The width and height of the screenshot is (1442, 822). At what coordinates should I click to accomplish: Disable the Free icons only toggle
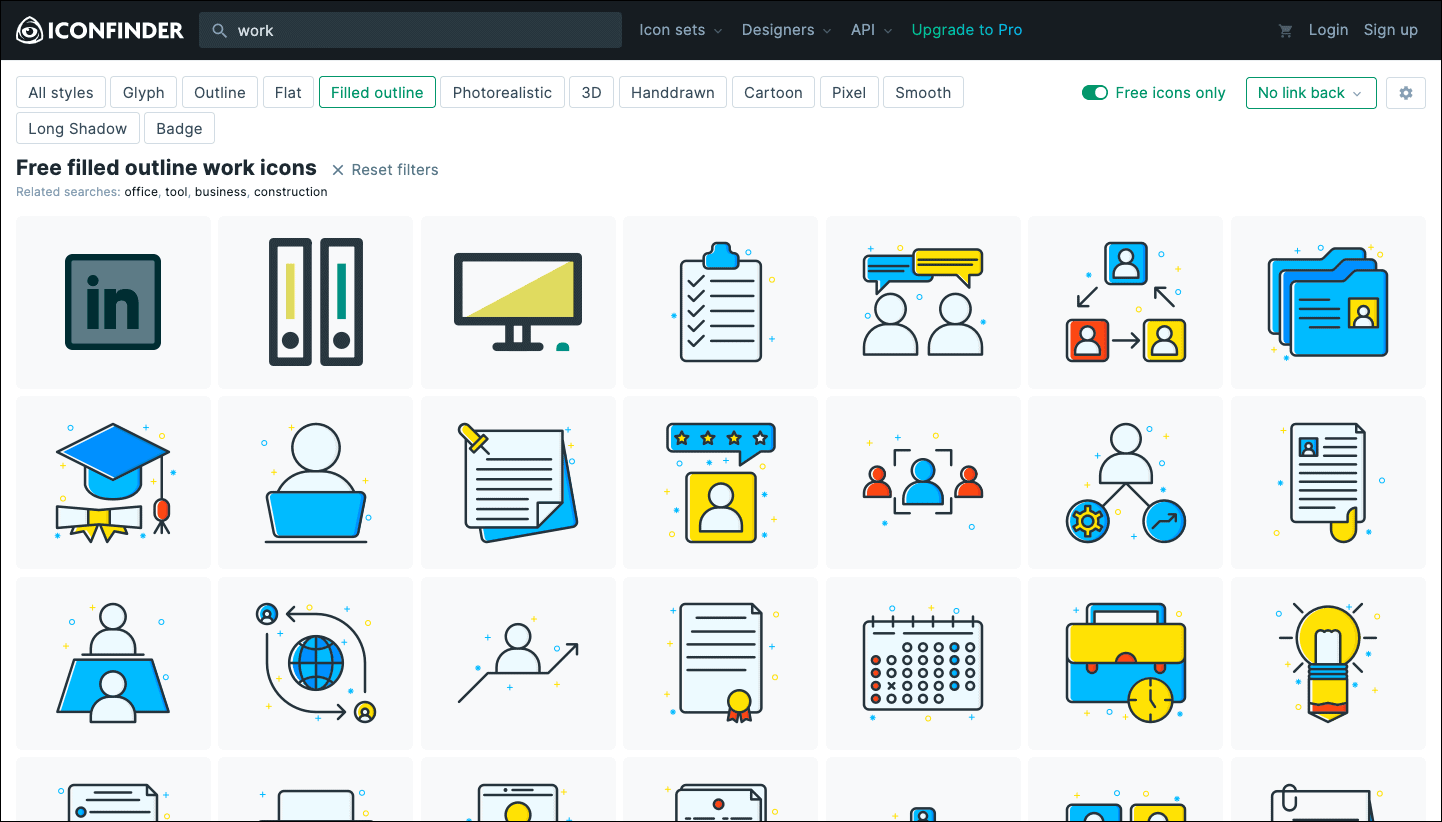(x=1094, y=92)
